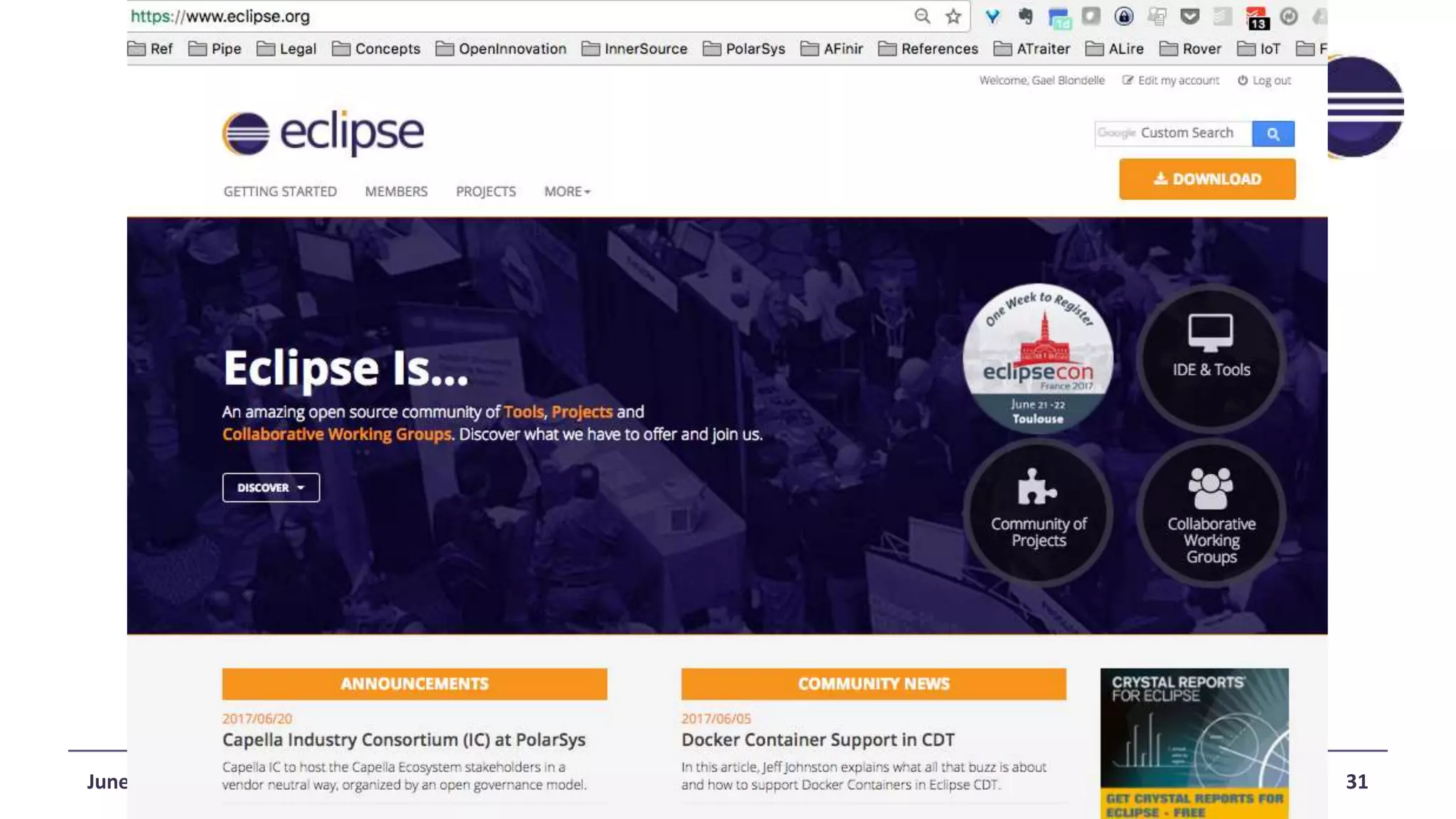This screenshot has height=819, width=1456.
Task: Click the Collaborative Working Groups hero text link
Action: tap(337, 434)
